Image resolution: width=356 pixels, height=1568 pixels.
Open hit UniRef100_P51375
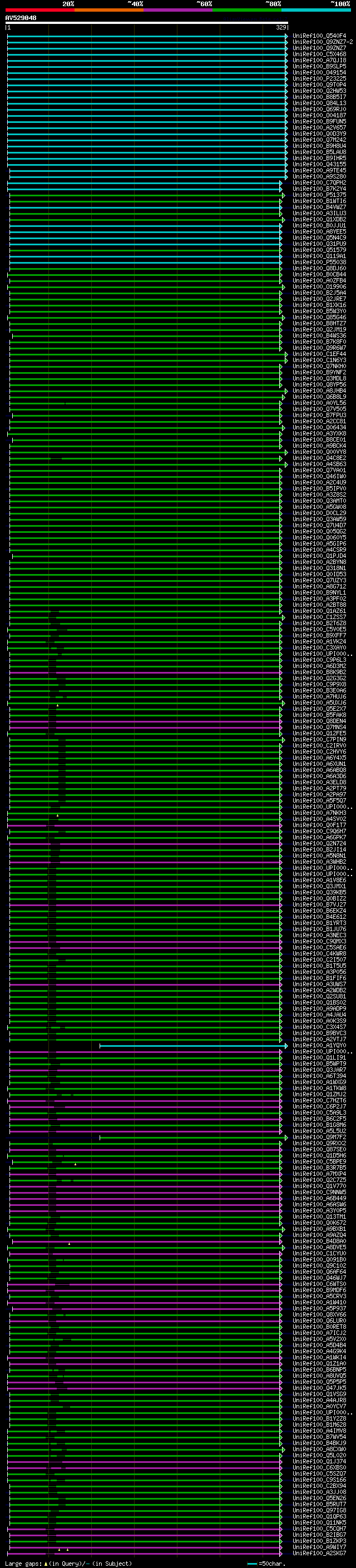click(319, 195)
